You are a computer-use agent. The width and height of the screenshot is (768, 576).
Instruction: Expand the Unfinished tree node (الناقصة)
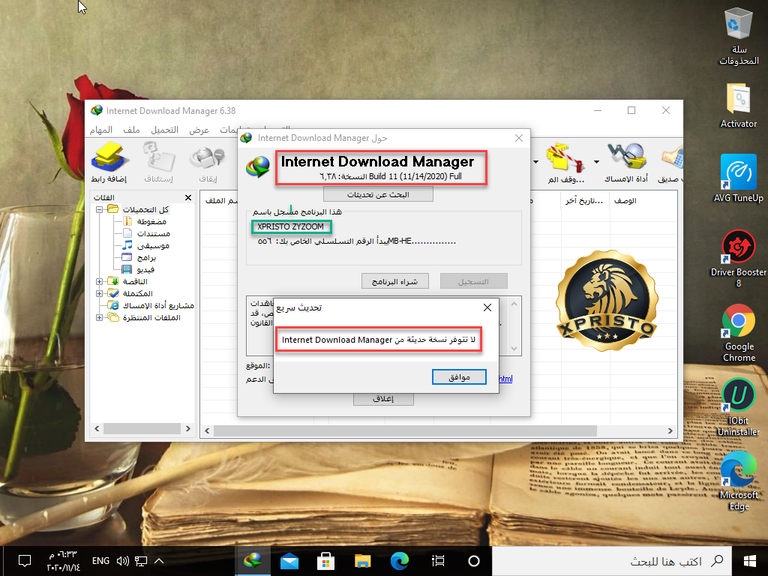99,282
